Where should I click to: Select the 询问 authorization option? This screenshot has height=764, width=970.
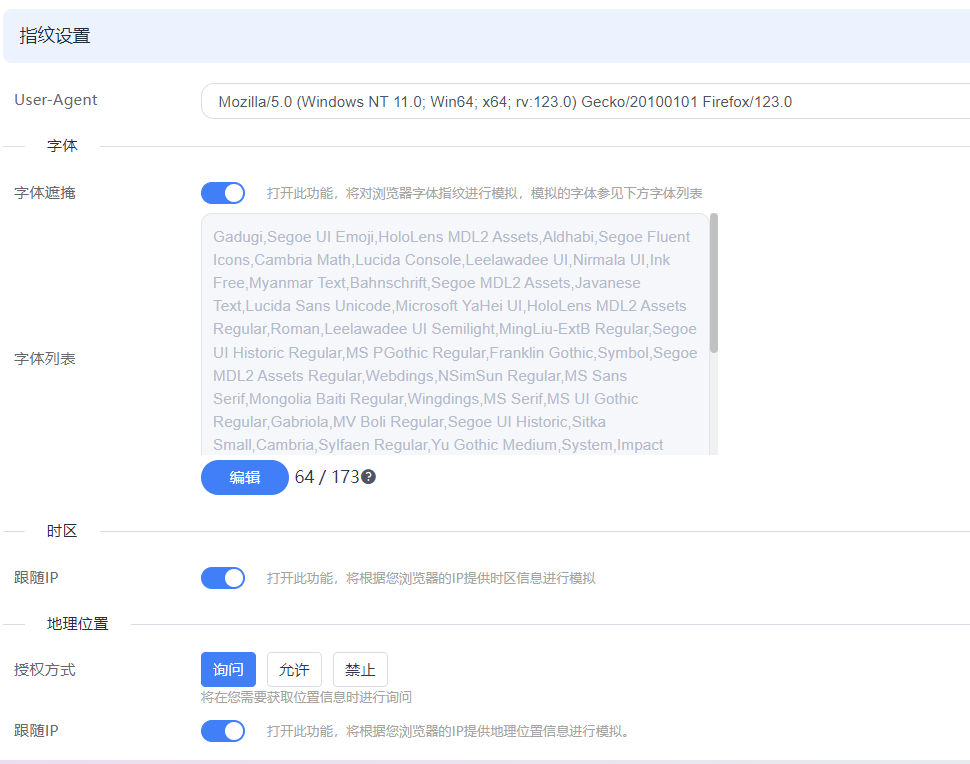[228, 669]
